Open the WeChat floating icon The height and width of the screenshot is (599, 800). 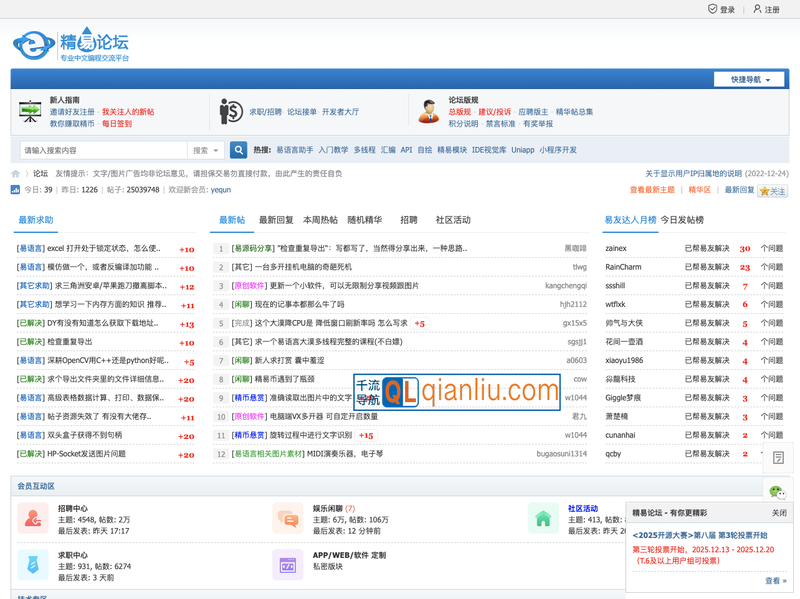(777, 491)
